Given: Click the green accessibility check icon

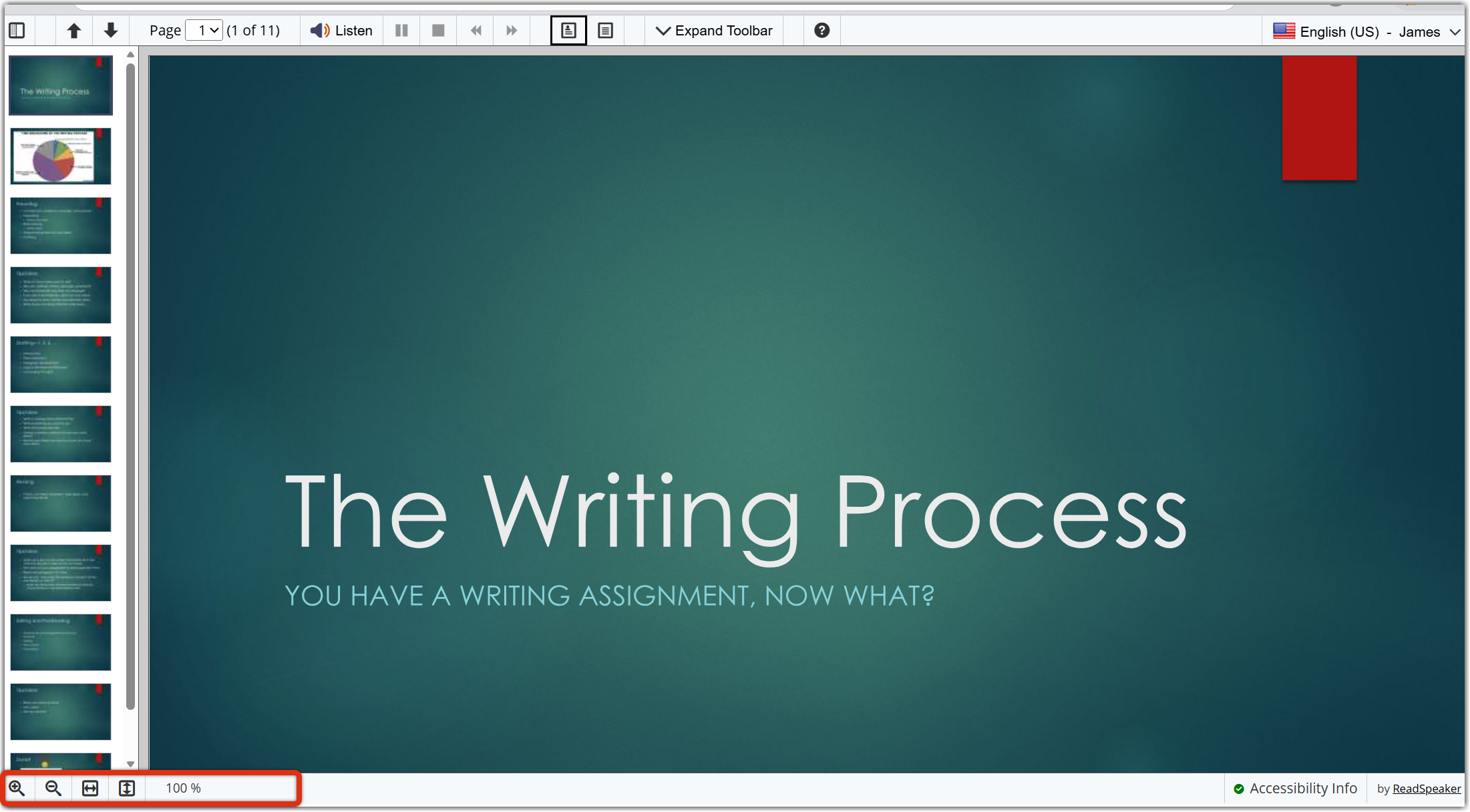Looking at the screenshot, I should [1239, 789].
